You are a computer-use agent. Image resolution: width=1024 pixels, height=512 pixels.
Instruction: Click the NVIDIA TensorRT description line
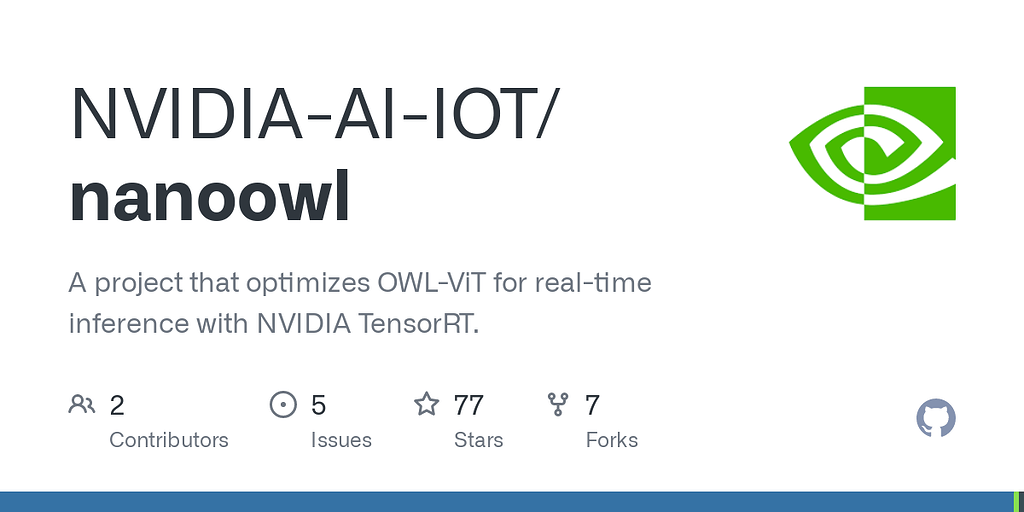tap(274, 323)
